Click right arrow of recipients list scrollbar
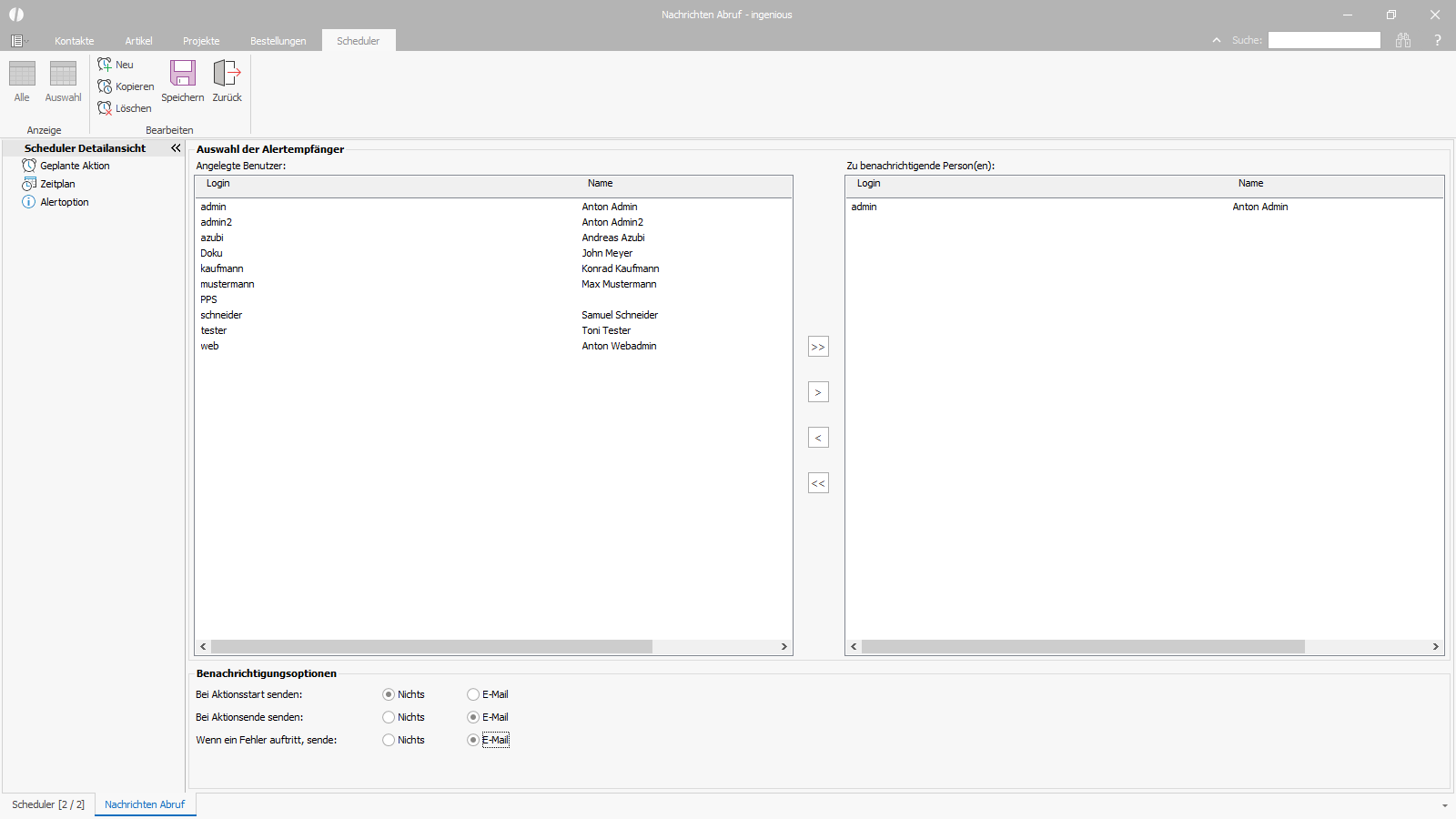The height and width of the screenshot is (819, 1456). 1435,646
